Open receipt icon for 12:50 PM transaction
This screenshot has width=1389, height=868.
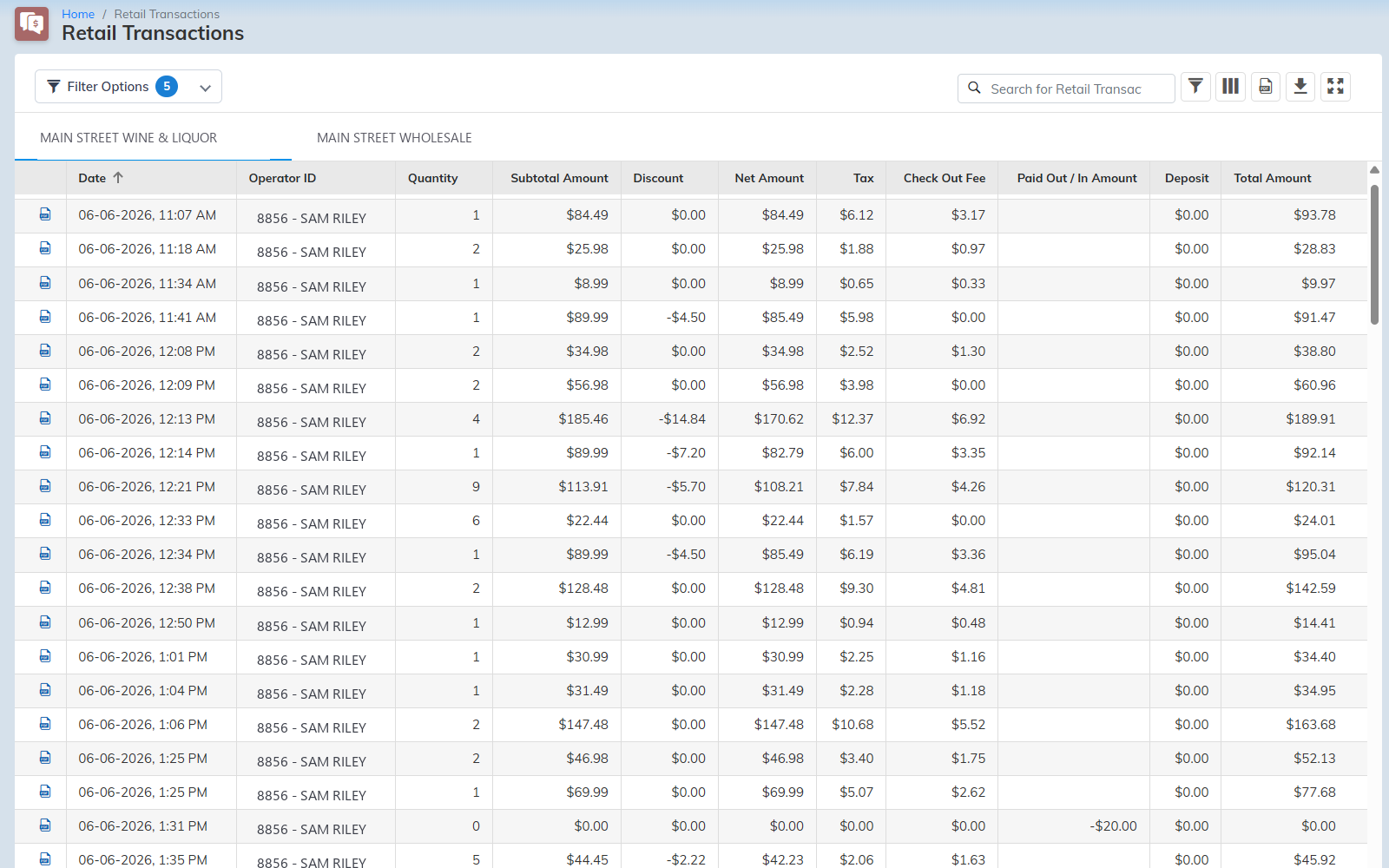[x=45, y=622]
